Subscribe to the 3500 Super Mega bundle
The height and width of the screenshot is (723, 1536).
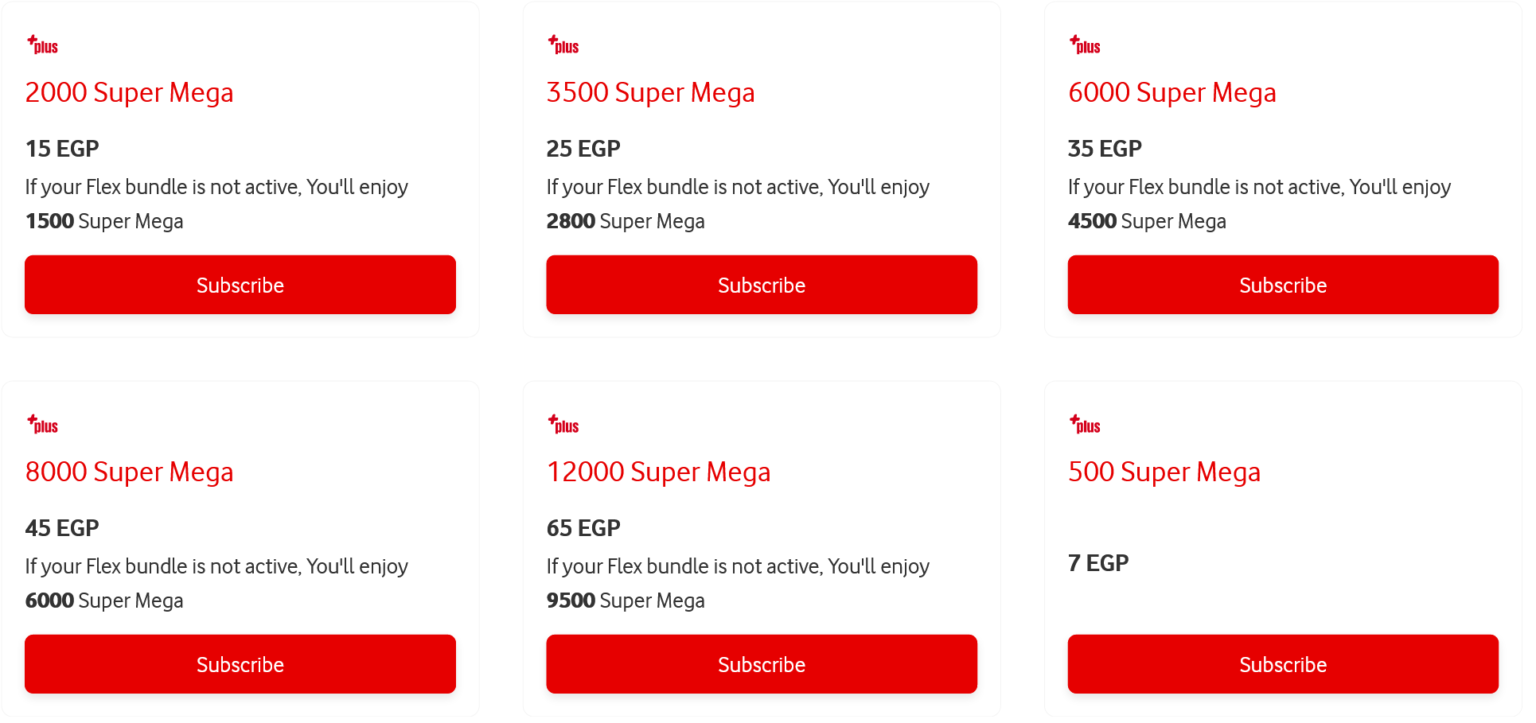point(761,284)
